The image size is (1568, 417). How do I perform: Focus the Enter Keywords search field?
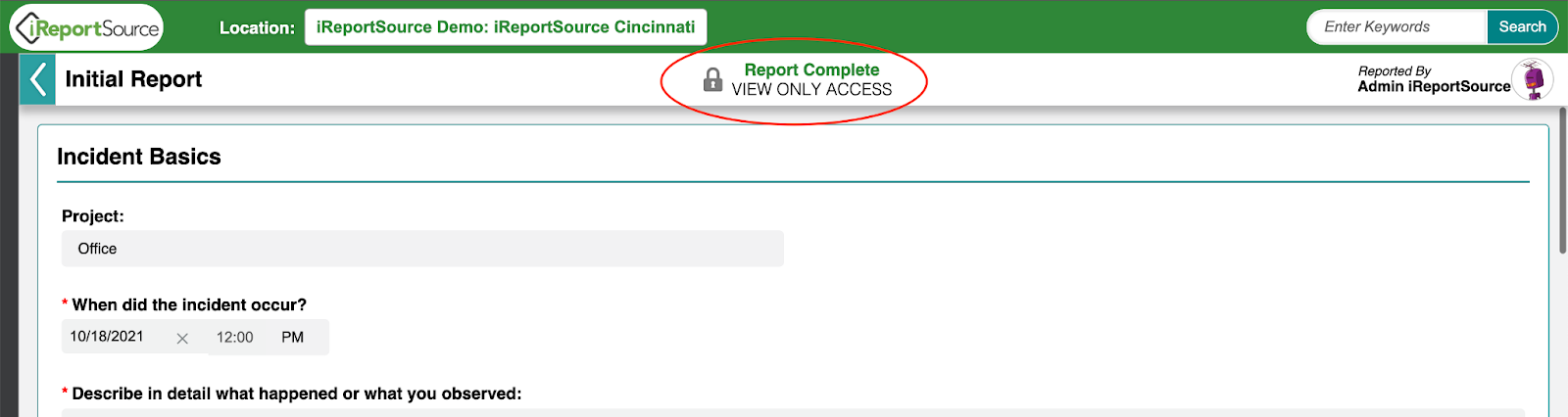pos(1397,27)
